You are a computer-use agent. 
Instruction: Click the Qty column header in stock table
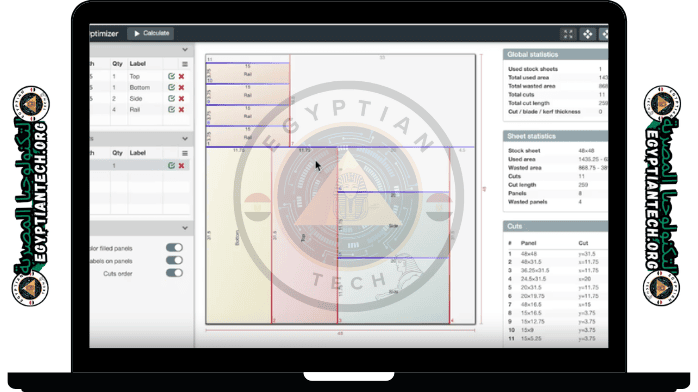pyautogui.click(x=117, y=153)
